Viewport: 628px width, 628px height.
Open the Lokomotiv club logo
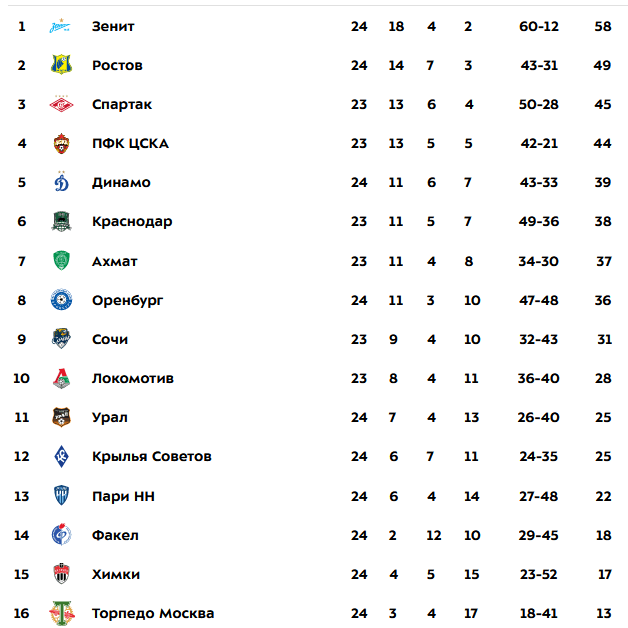coord(61,378)
